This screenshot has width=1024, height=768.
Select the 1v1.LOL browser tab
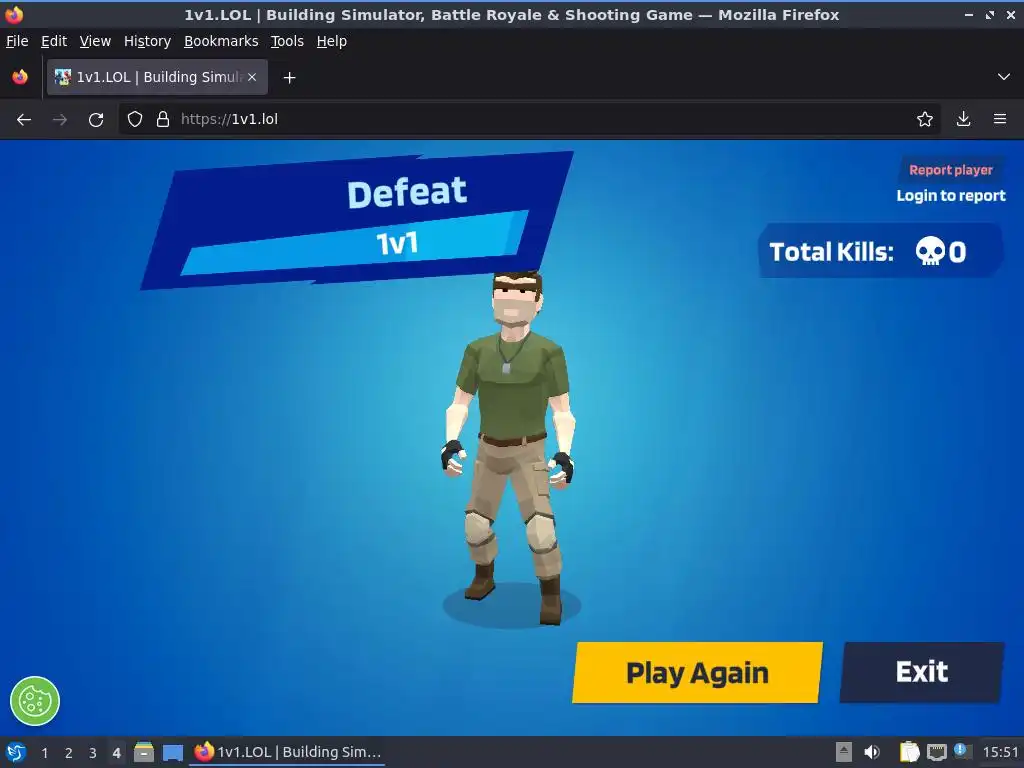click(x=157, y=77)
